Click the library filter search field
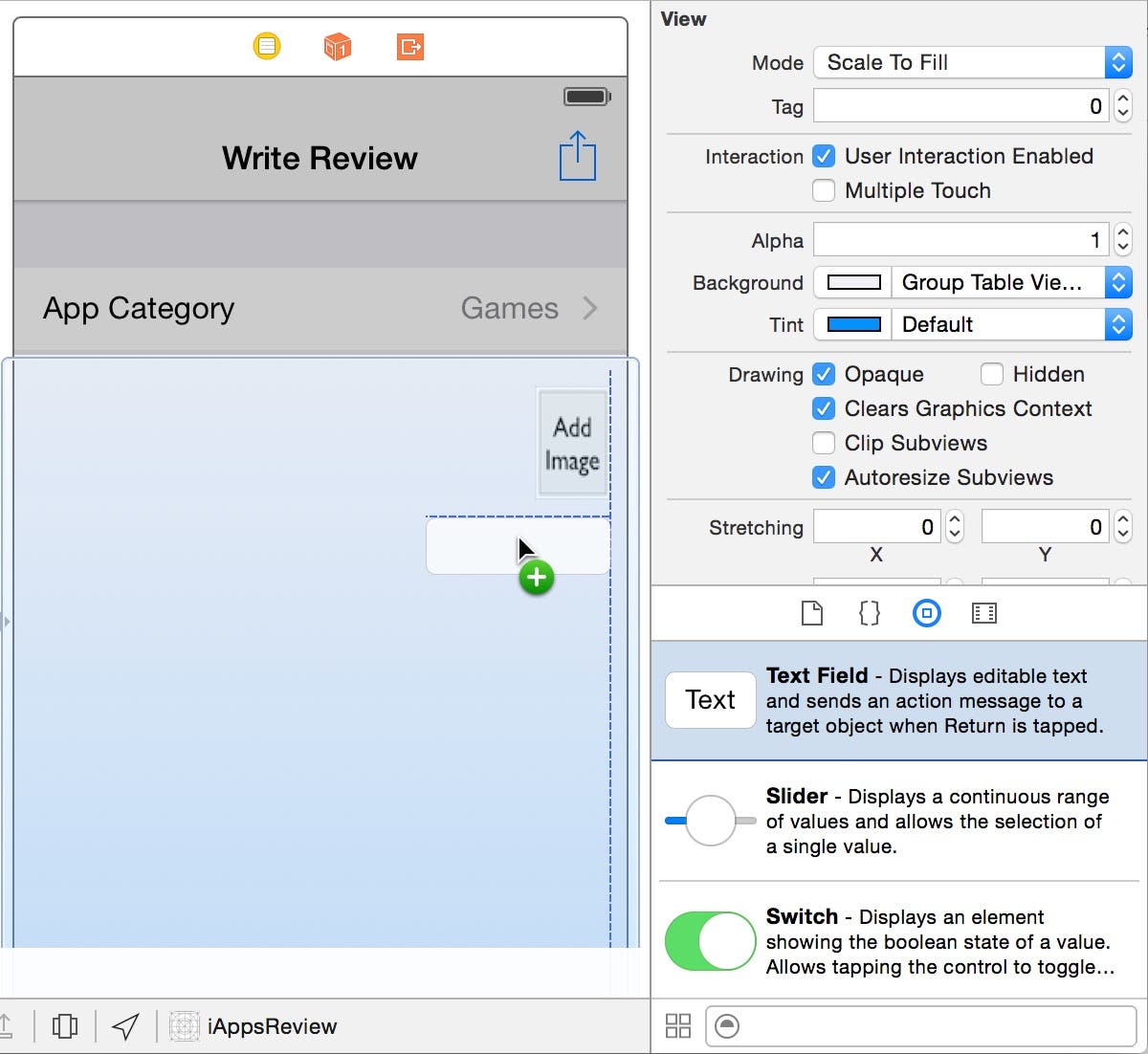 [921, 1026]
